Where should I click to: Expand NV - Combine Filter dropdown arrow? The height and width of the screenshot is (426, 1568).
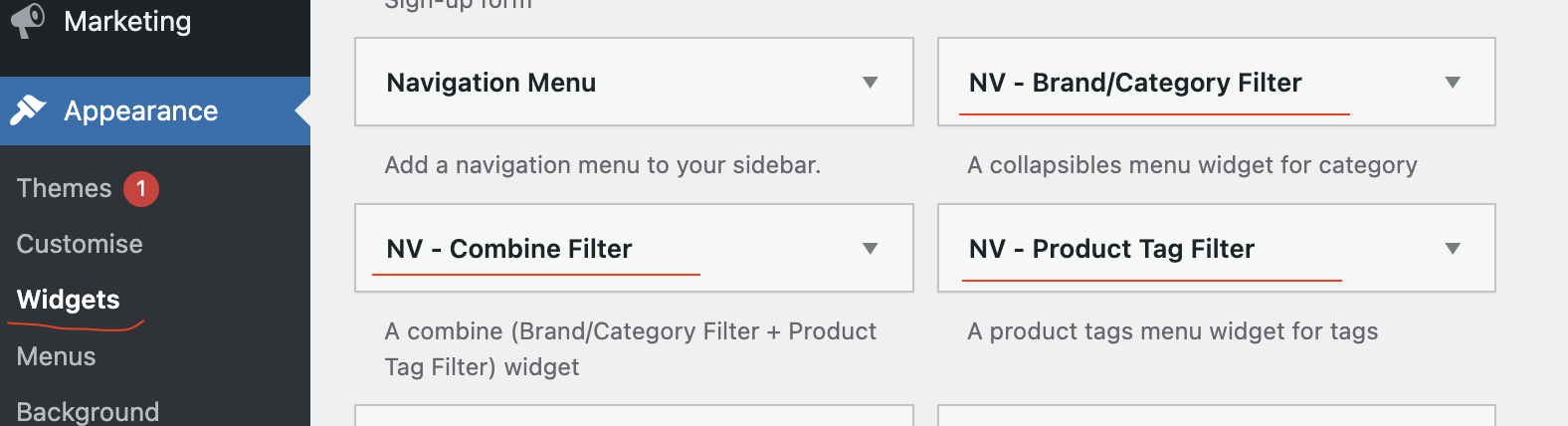[871, 249]
